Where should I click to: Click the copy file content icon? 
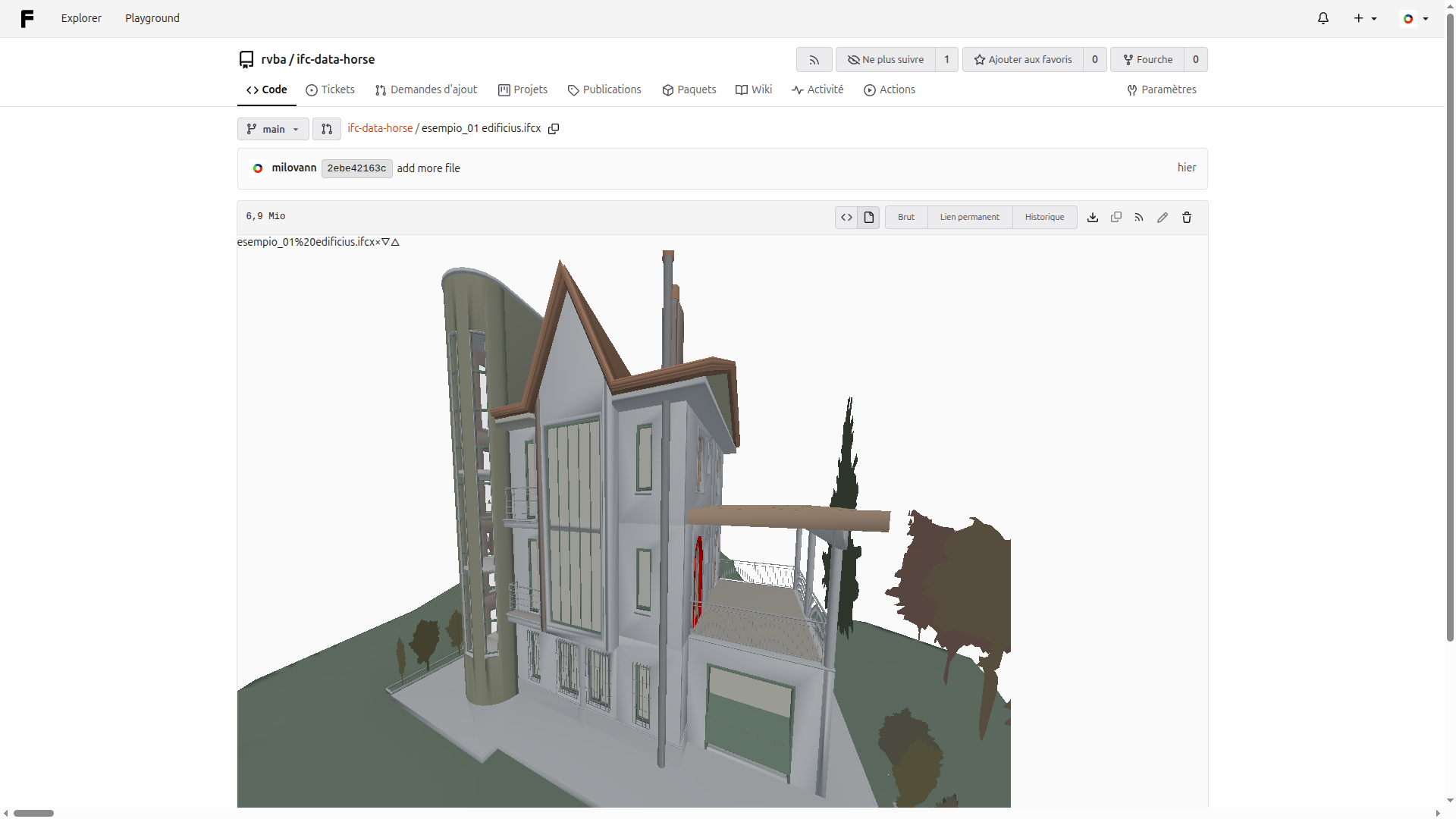tap(1116, 218)
